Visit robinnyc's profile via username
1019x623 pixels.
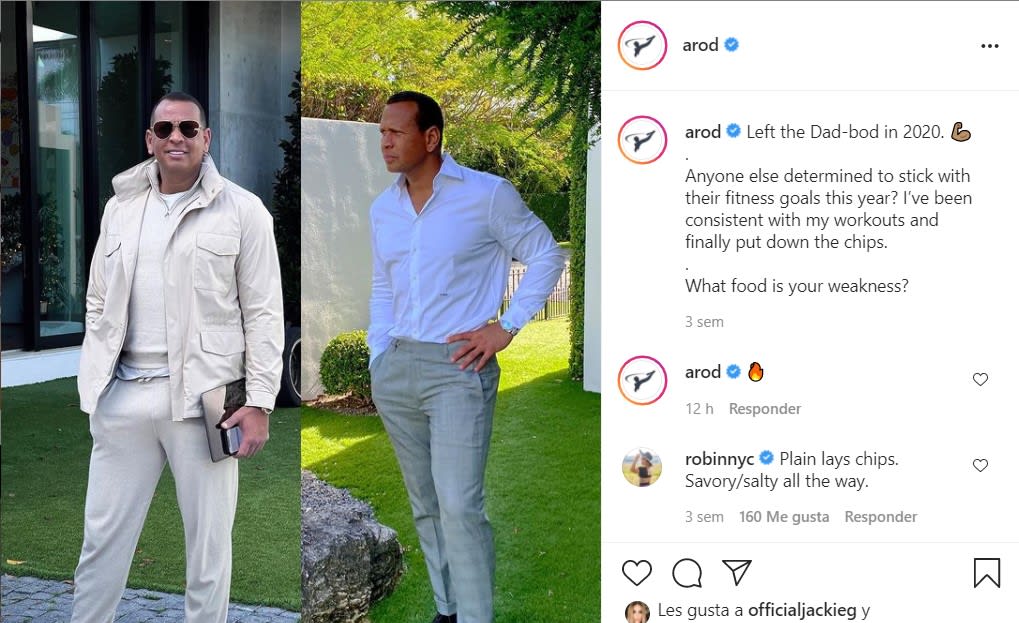(x=719, y=459)
